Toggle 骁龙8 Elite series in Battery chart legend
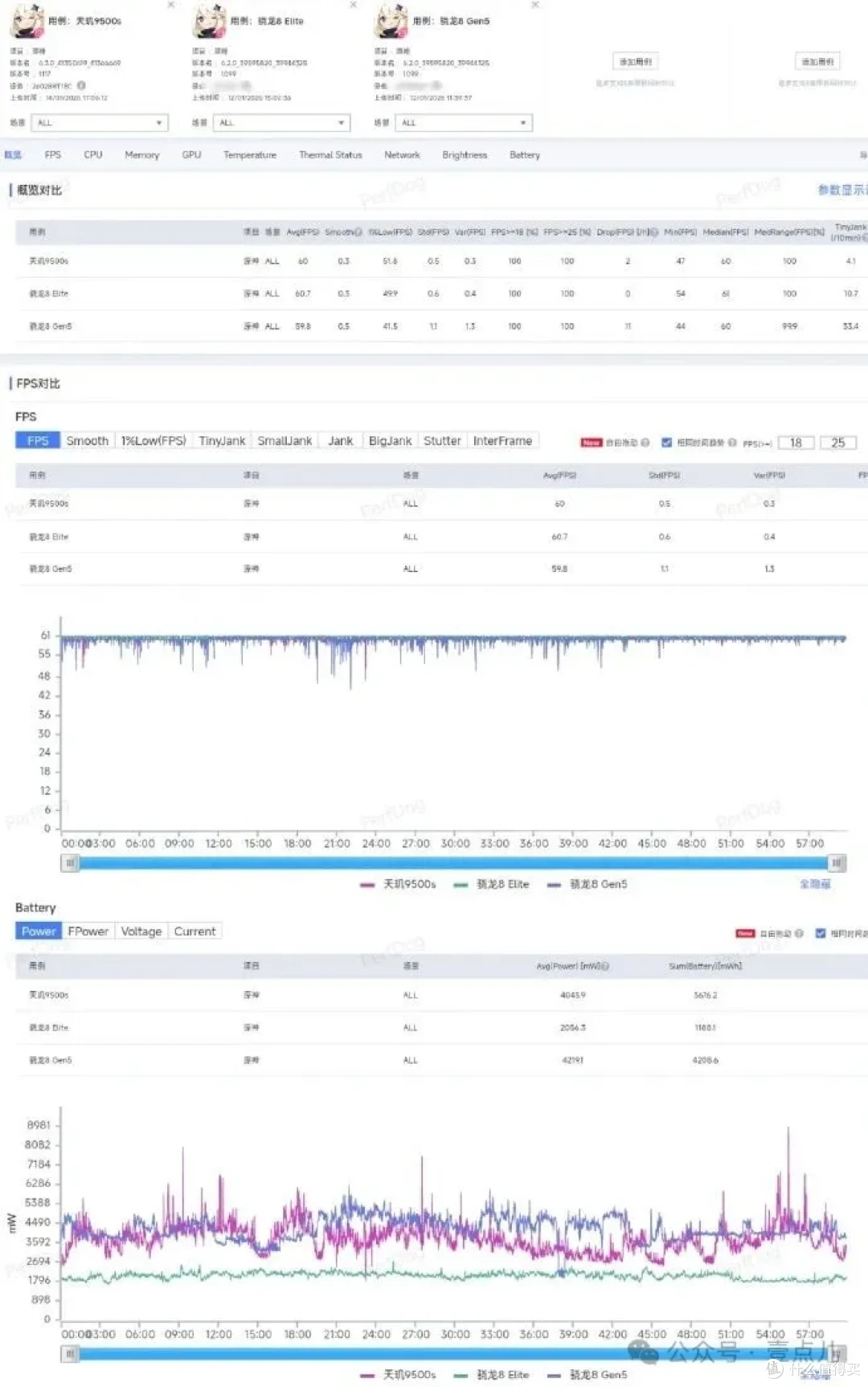Image resolution: width=868 pixels, height=1387 pixels. pos(492,1375)
